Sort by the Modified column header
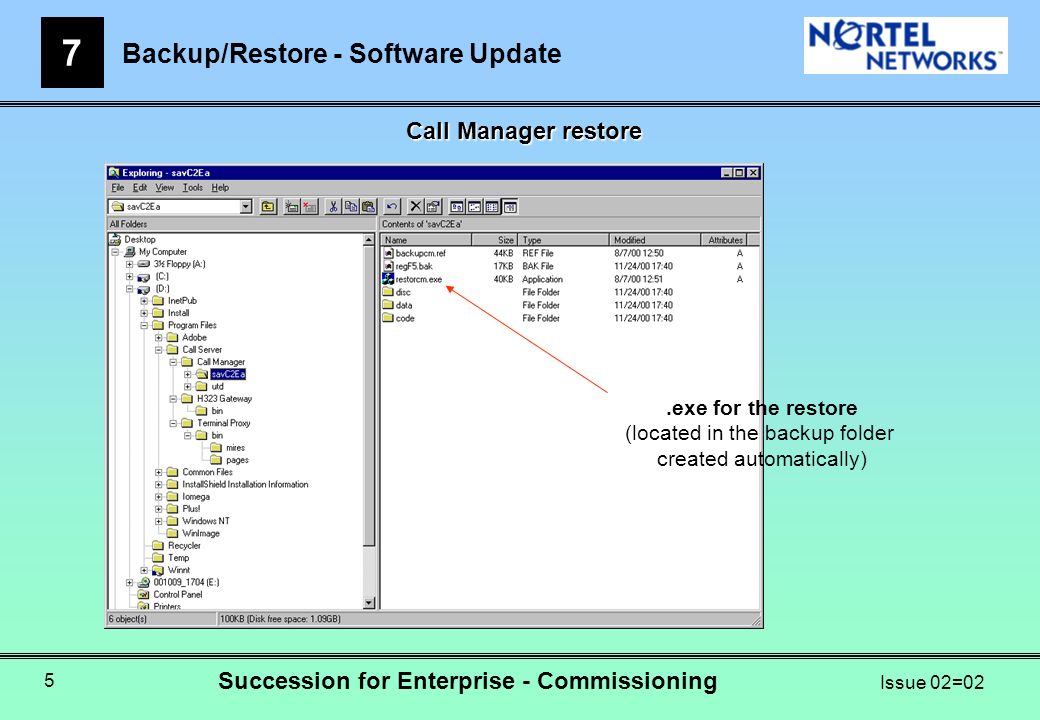1040x720 pixels. [655, 240]
